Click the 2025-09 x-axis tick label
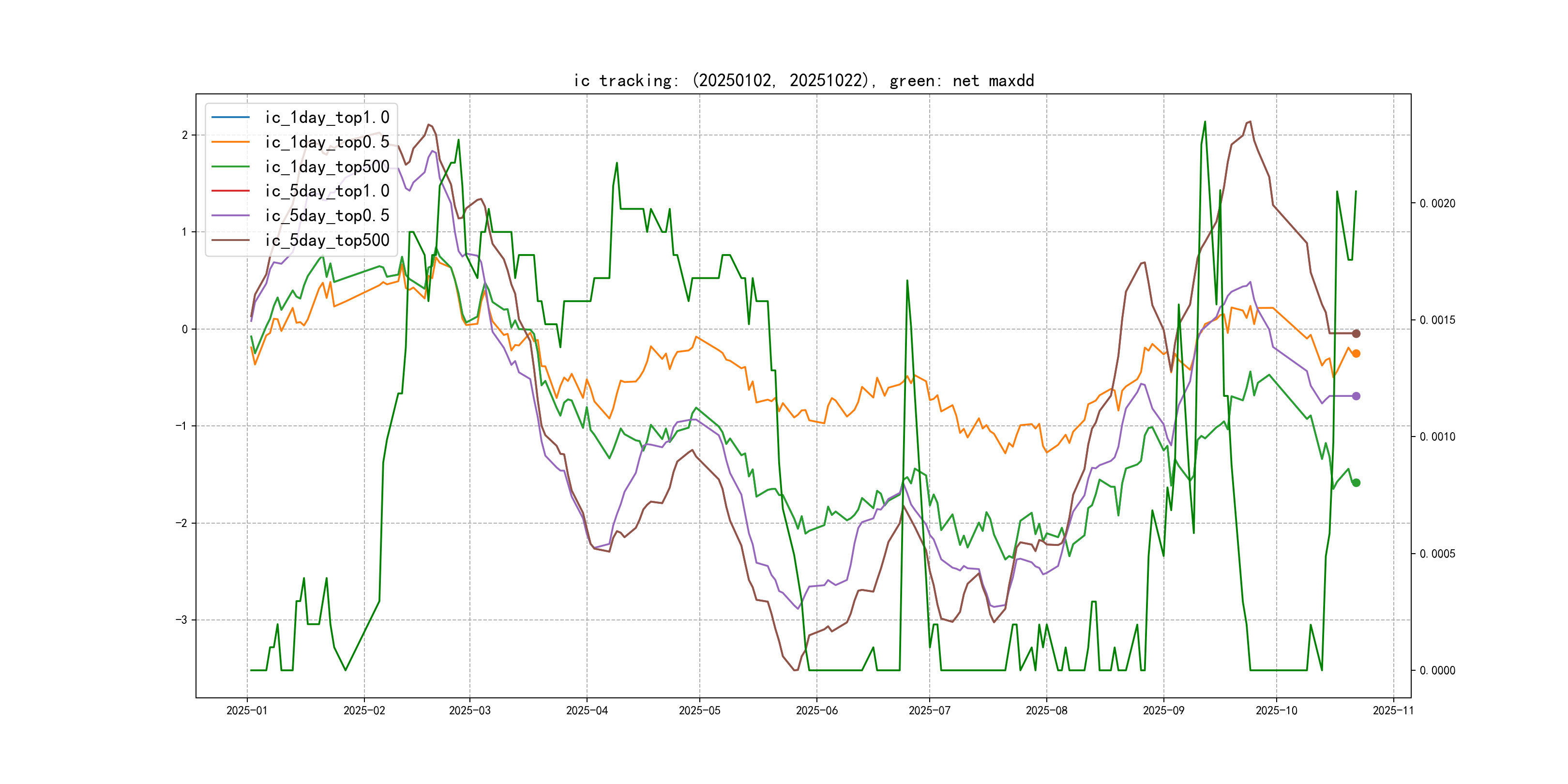The image size is (1568, 784). 1163,710
